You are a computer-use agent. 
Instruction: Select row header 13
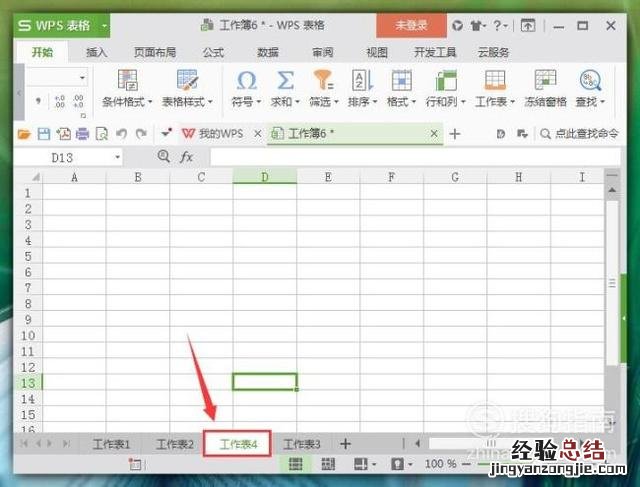coord(28,383)
